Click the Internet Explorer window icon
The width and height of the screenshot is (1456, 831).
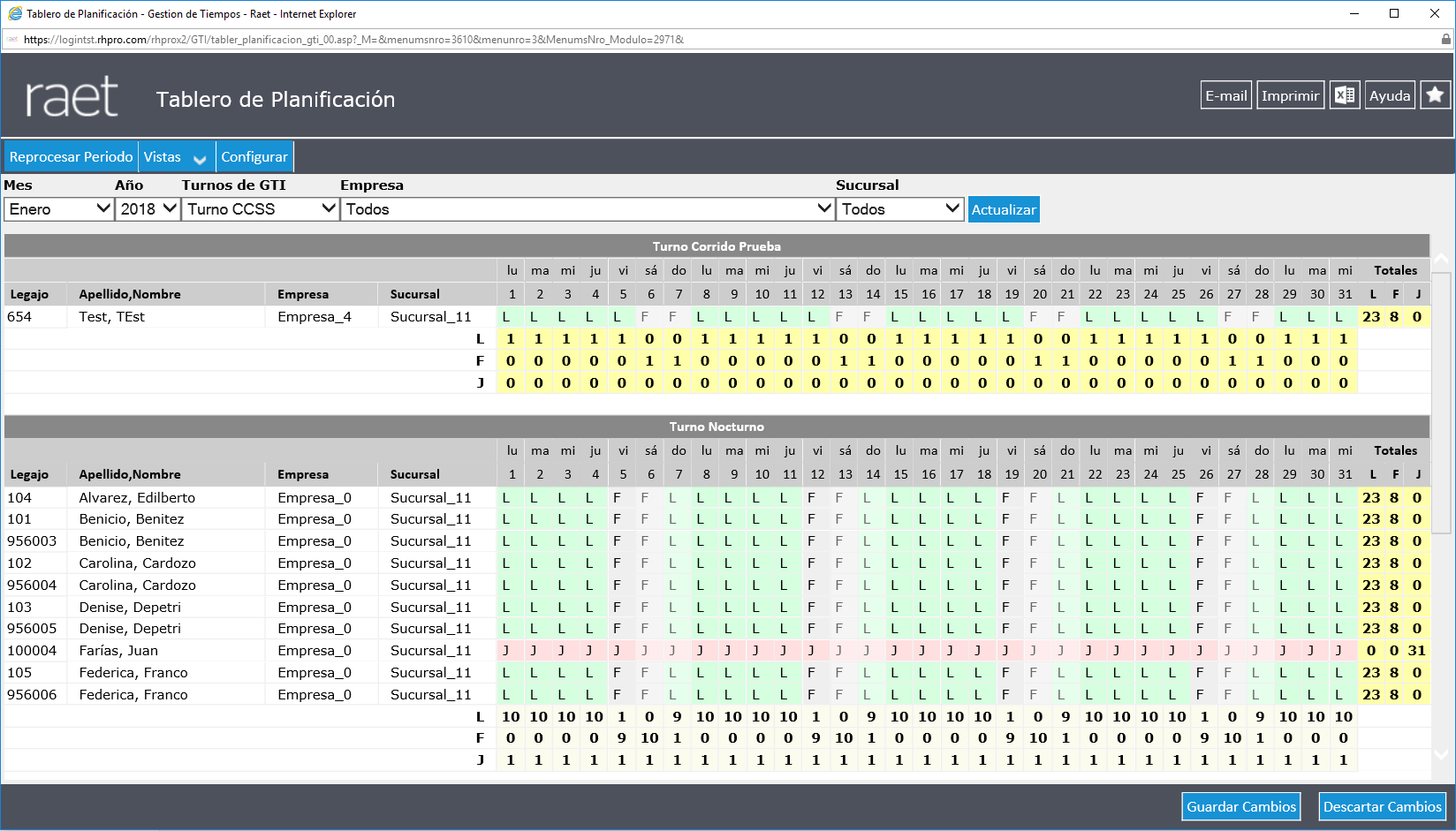coord(15,13)
